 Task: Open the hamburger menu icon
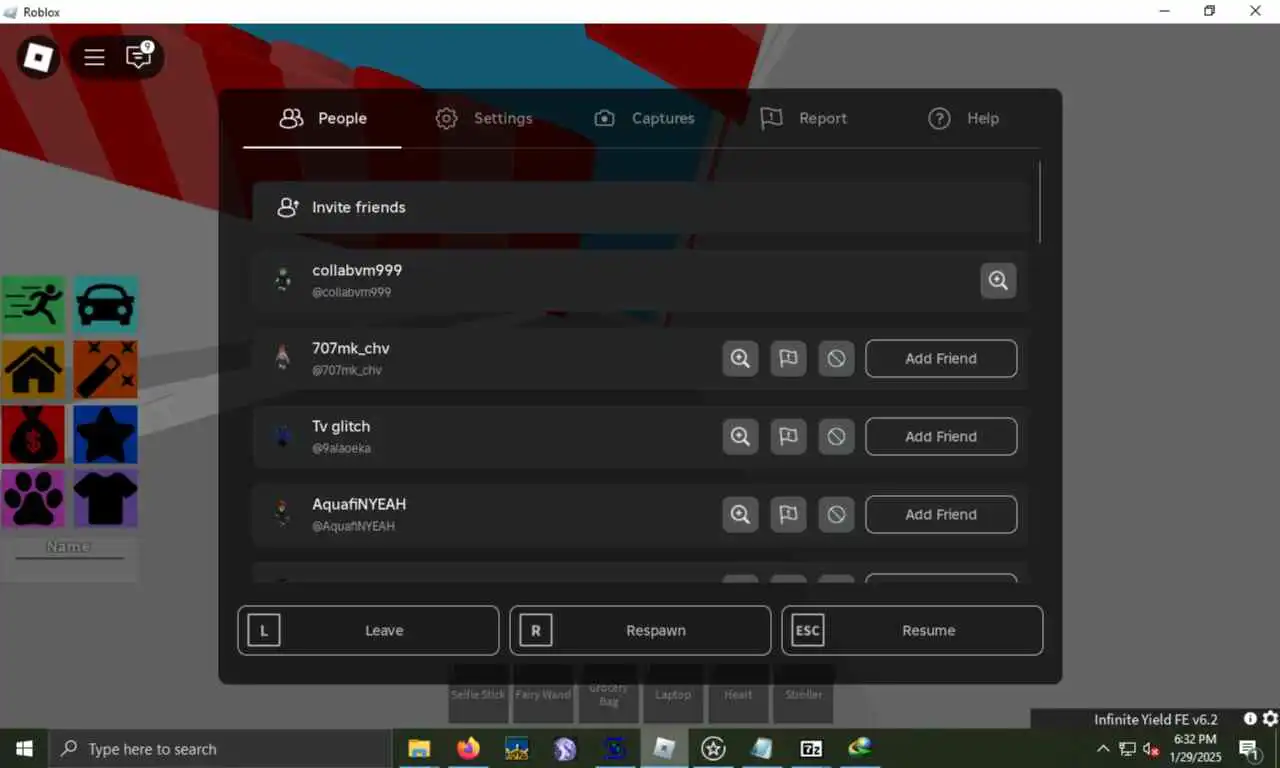pyautogui.click(x=95, y=57)
